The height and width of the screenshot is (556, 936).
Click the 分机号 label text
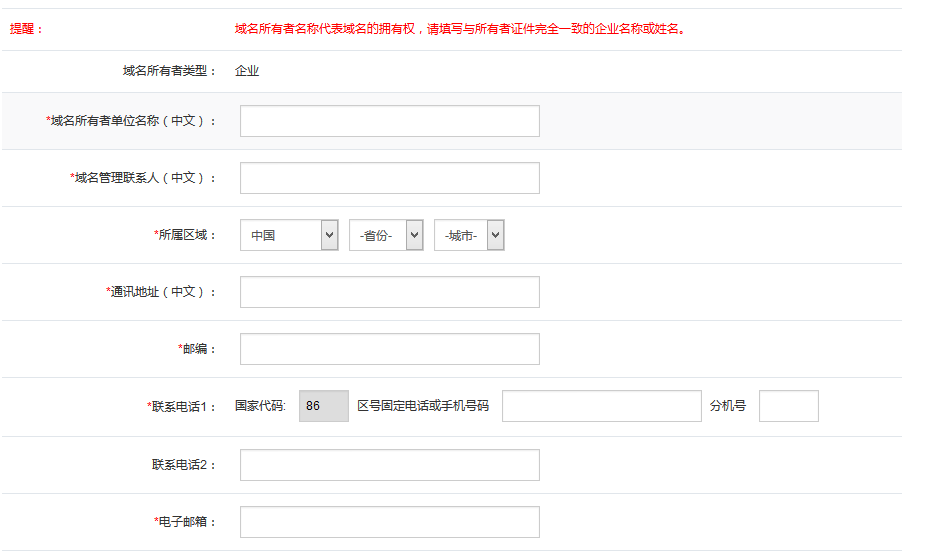pyautogui.click(x=728, y=406)
